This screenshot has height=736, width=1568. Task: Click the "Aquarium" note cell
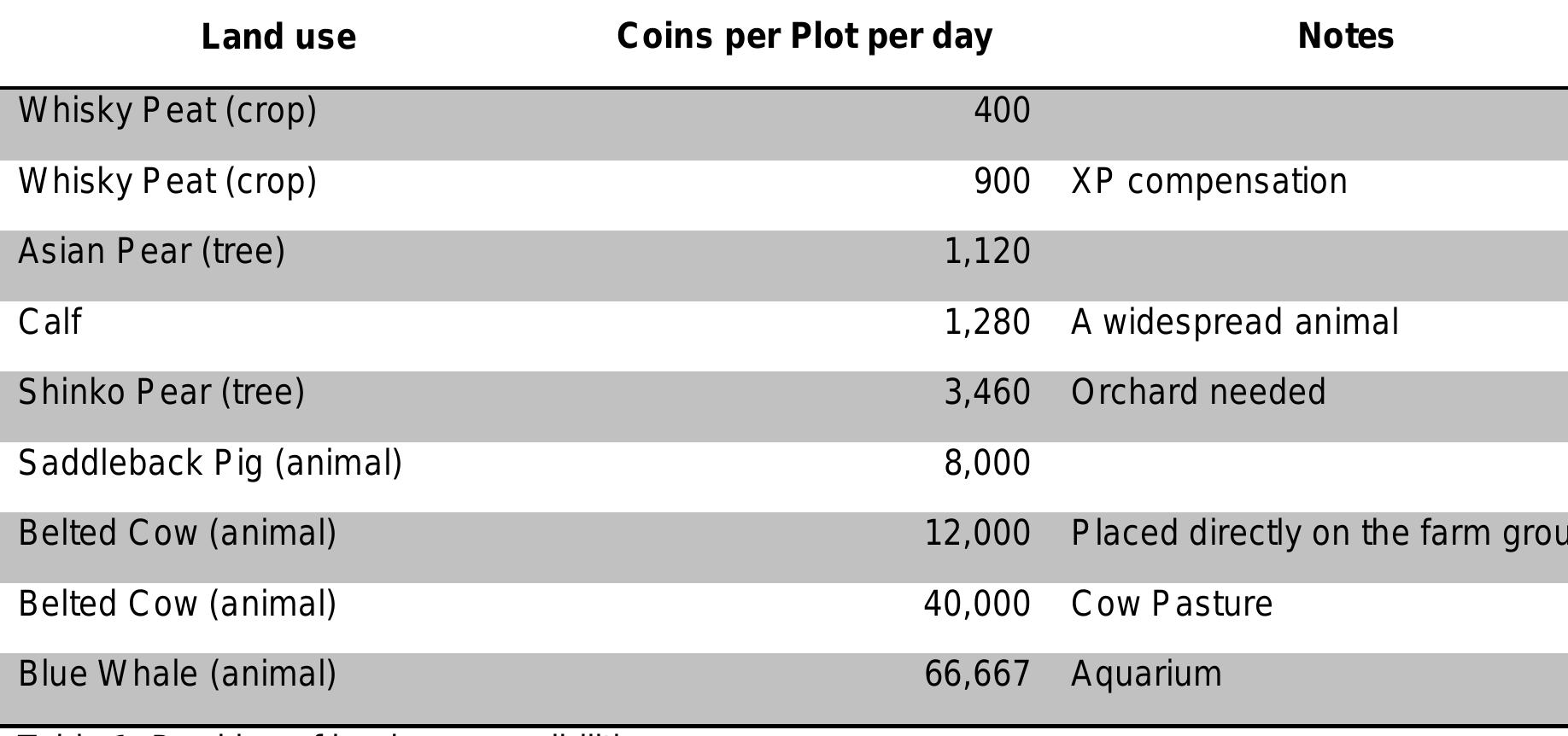(x=1146, y=675)
